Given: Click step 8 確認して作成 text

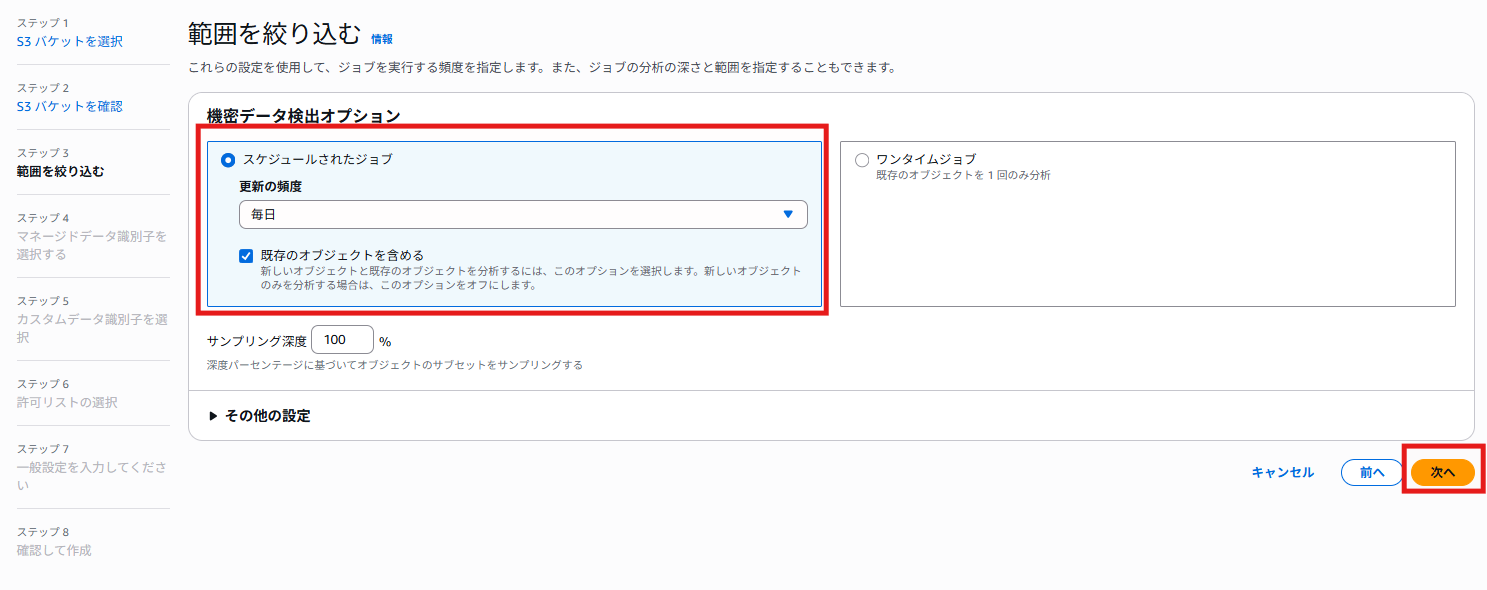Looking at the screenshot, I should (x=54, y=550).
